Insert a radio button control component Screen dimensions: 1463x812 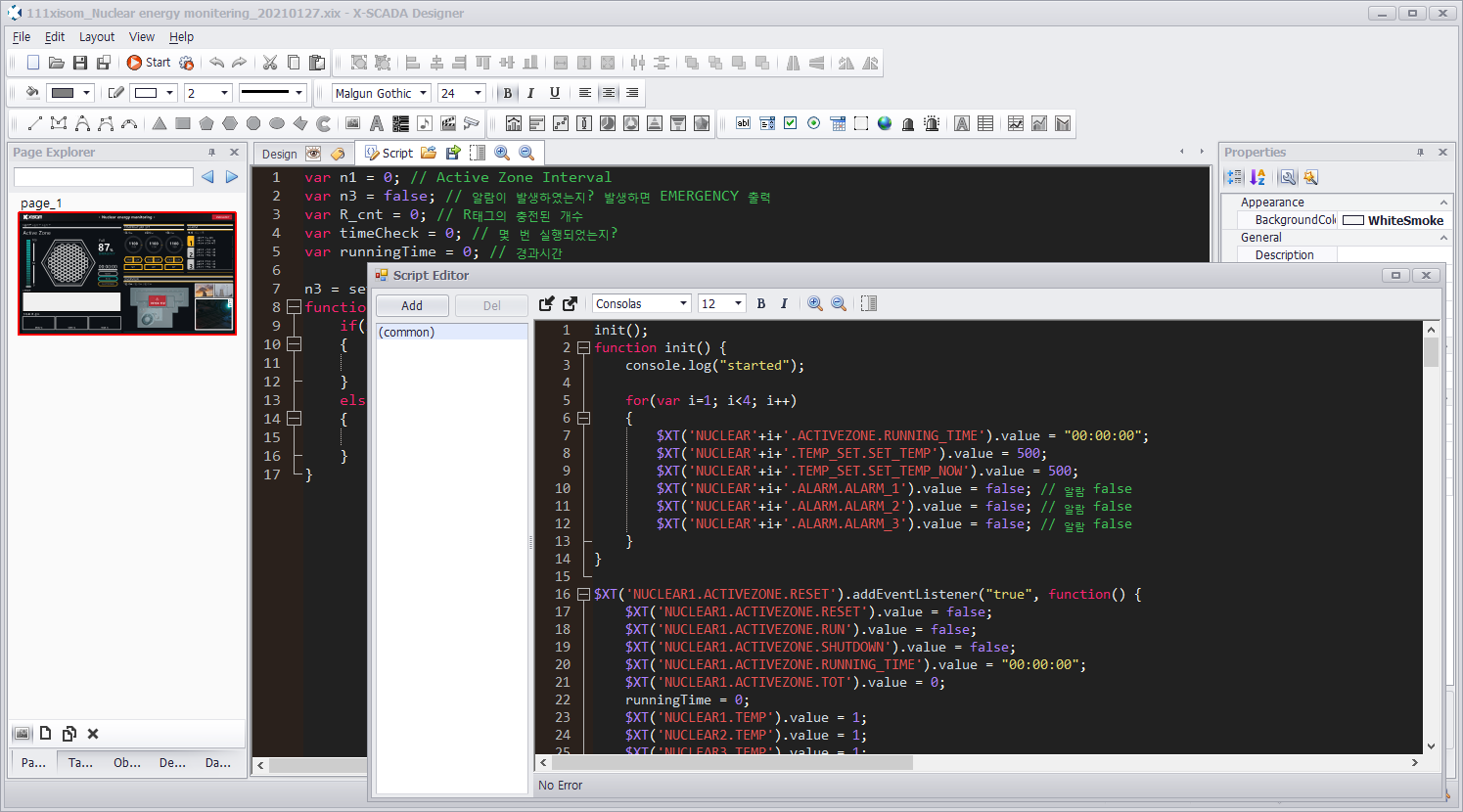[x=814, y=123]
